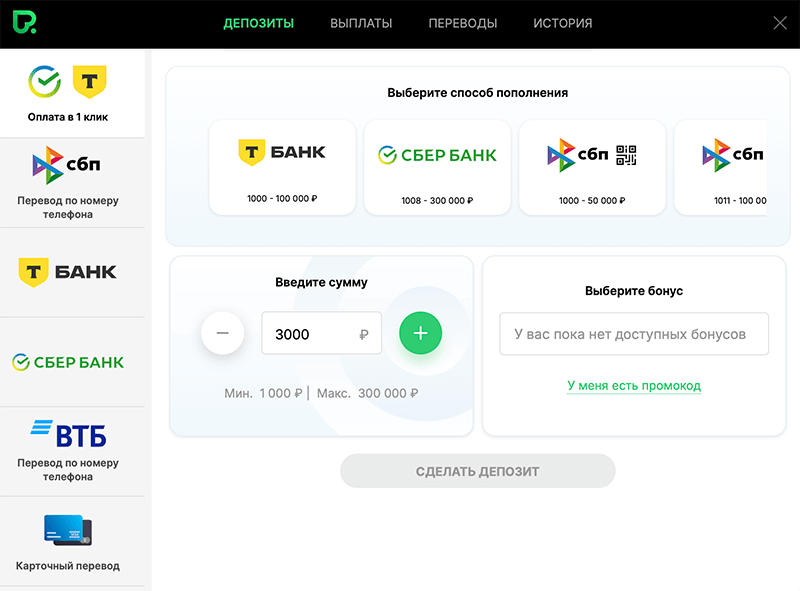This screenshot has width=800, height=591.
Task: Click the У меня есть промокод link
Action: (634, 386)
